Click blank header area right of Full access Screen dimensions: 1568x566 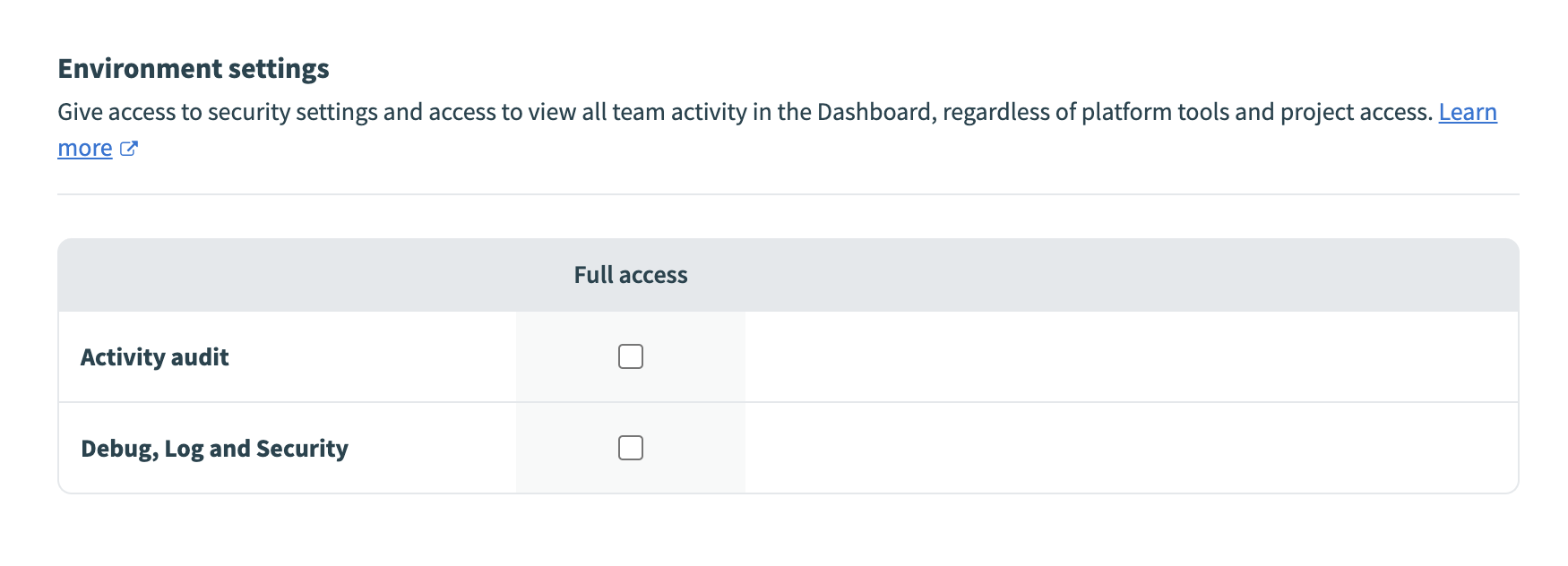1131,275
